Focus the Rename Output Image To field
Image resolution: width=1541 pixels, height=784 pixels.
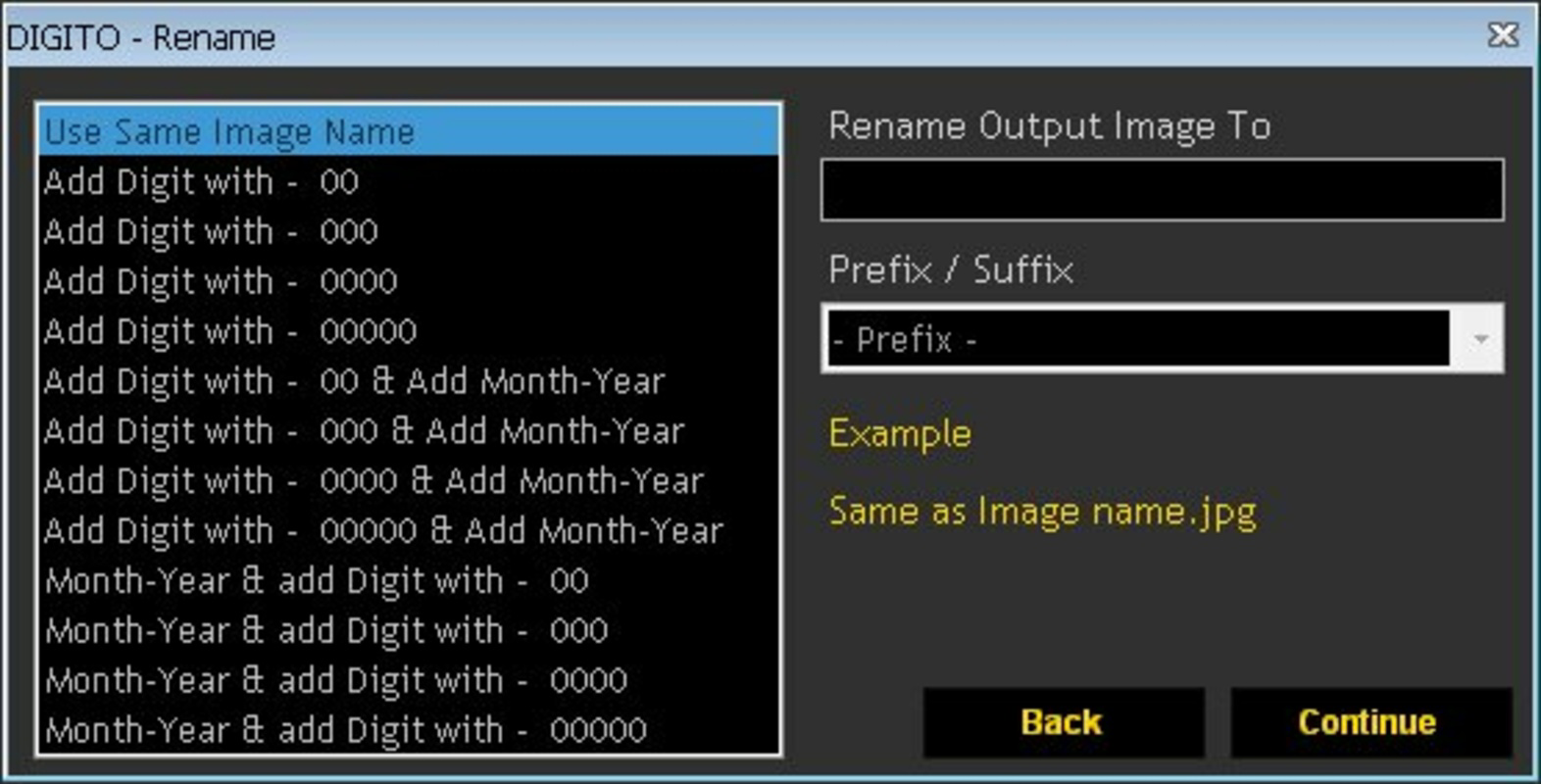(x=1162, y=189)
